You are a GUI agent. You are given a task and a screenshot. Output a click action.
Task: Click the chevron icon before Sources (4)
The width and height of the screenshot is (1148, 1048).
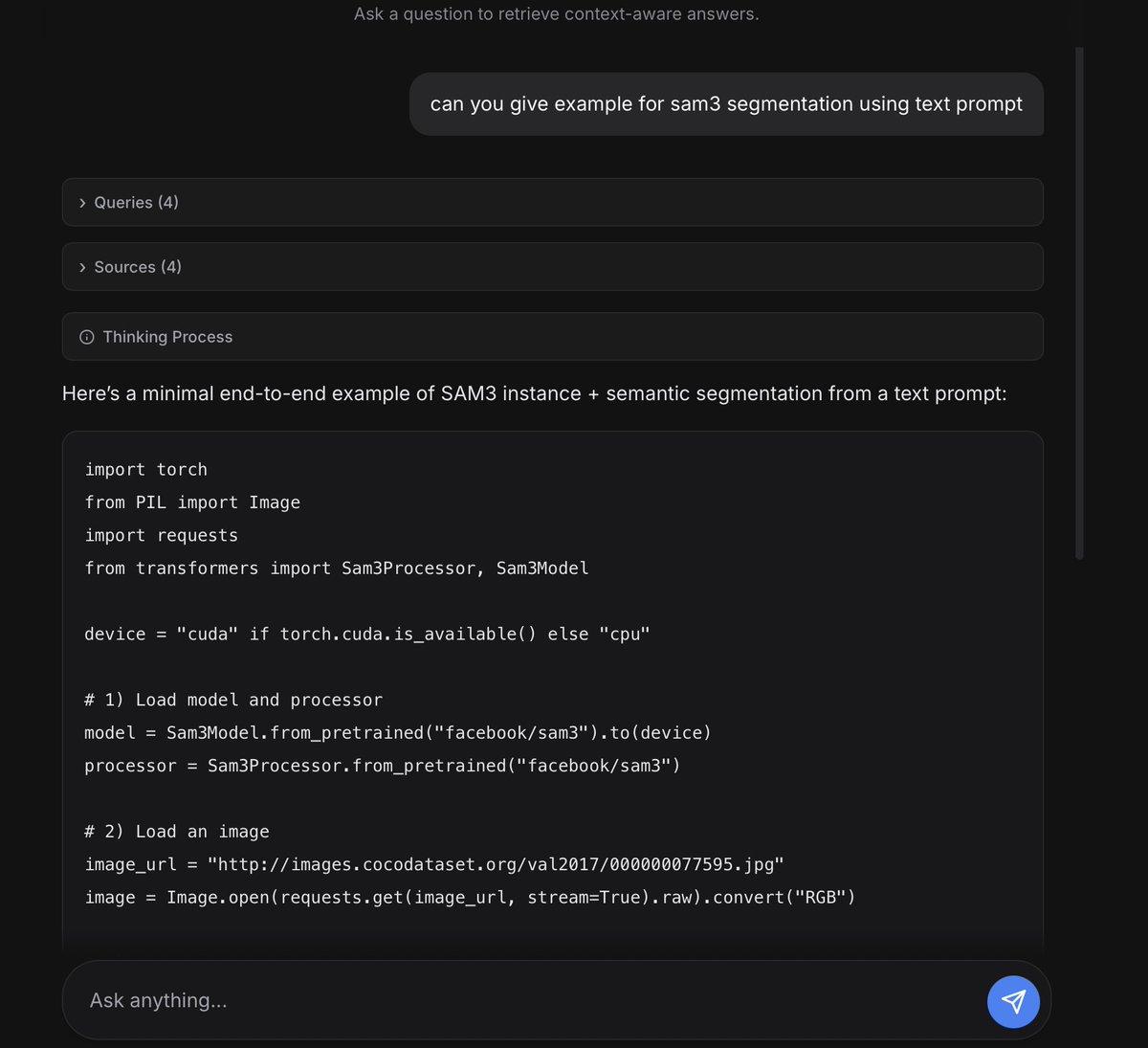[x=82, y=266]
